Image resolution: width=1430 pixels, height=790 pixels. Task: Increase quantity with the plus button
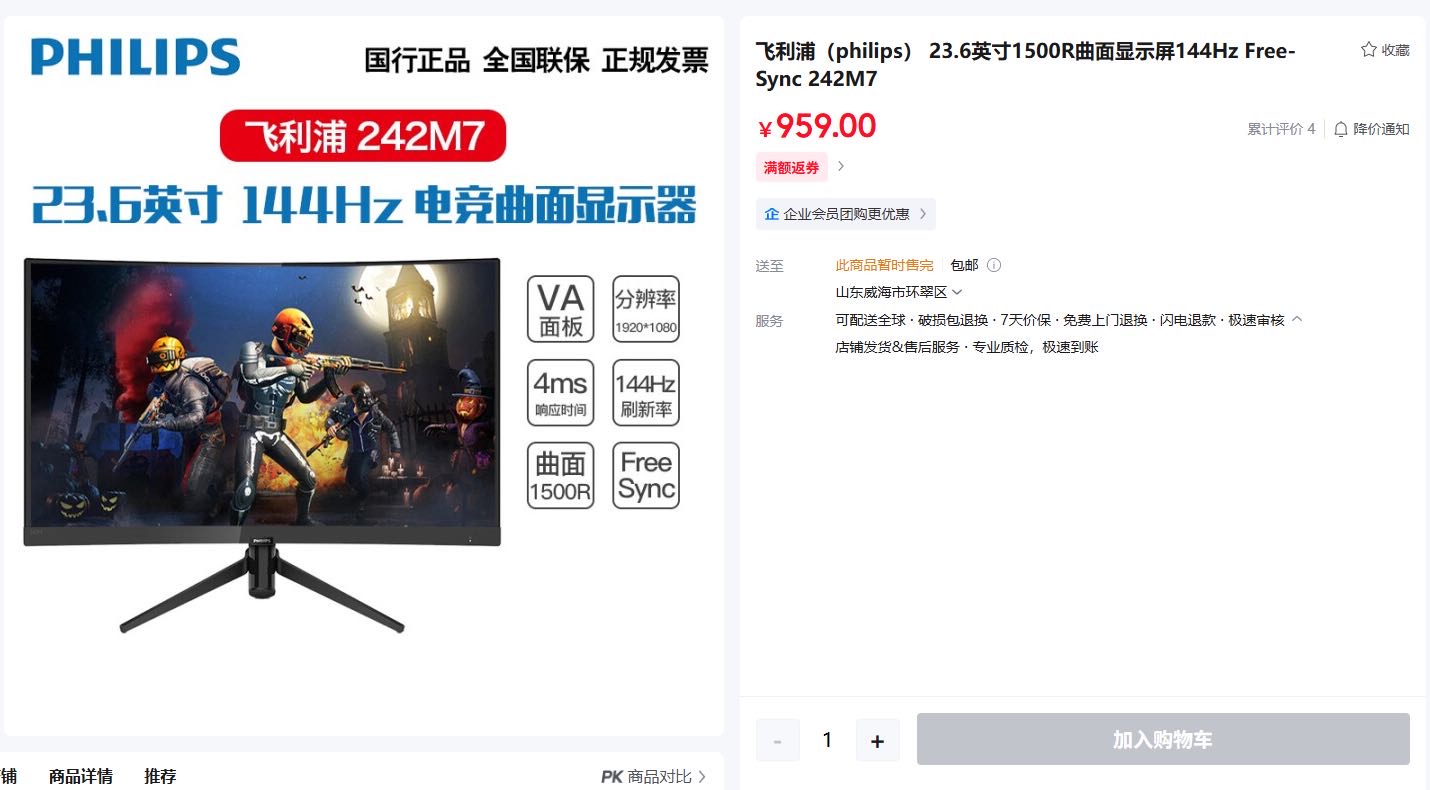click(878, 741)
